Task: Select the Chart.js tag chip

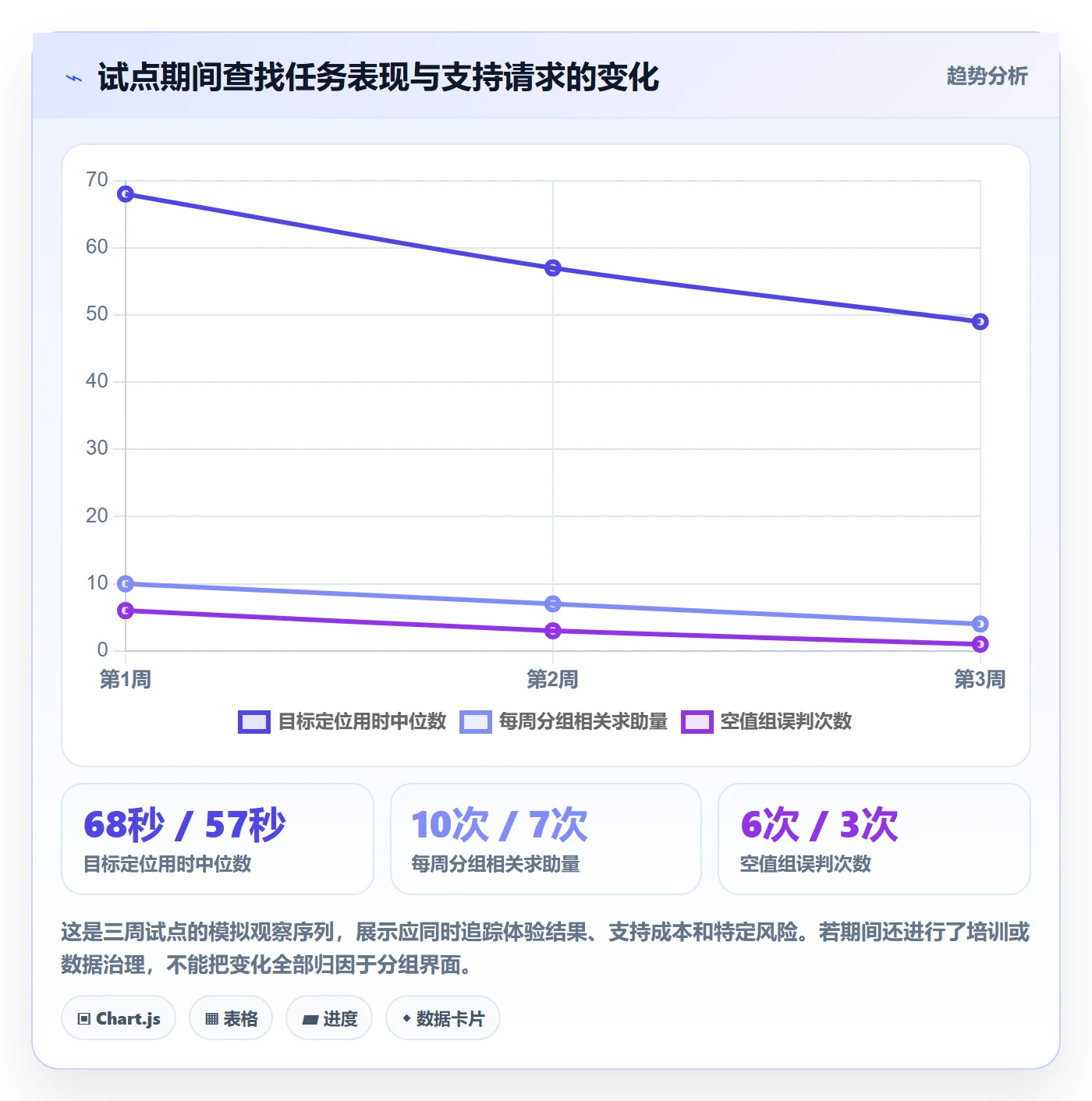Action: (x=119, y=1018)
